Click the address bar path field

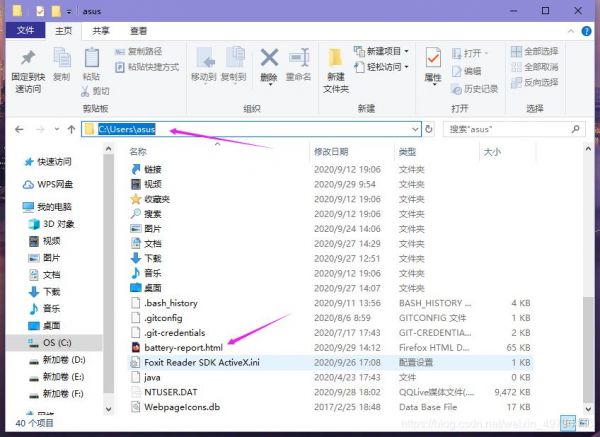251,129
